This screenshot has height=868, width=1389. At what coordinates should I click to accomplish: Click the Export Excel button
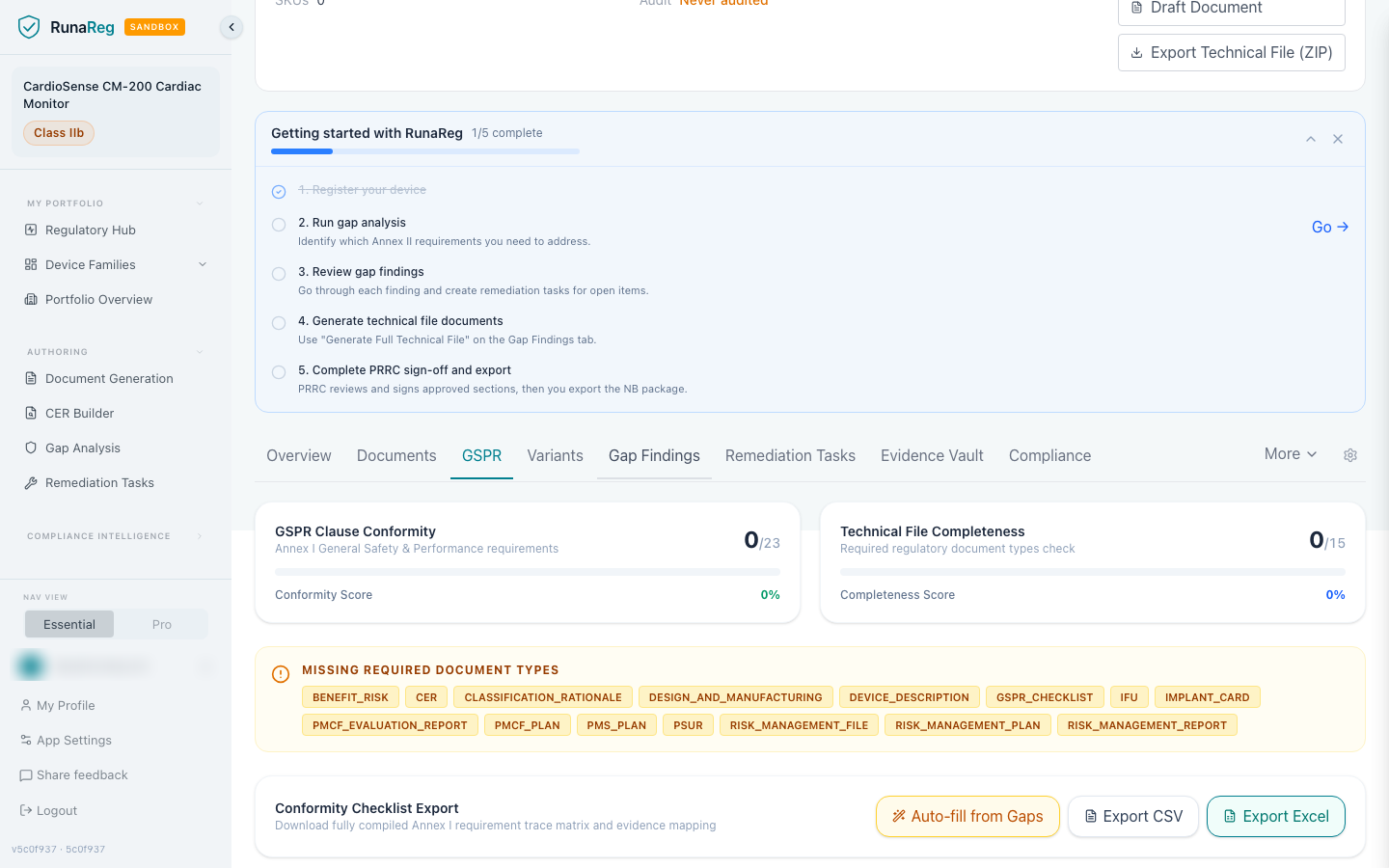(1276, 816)
